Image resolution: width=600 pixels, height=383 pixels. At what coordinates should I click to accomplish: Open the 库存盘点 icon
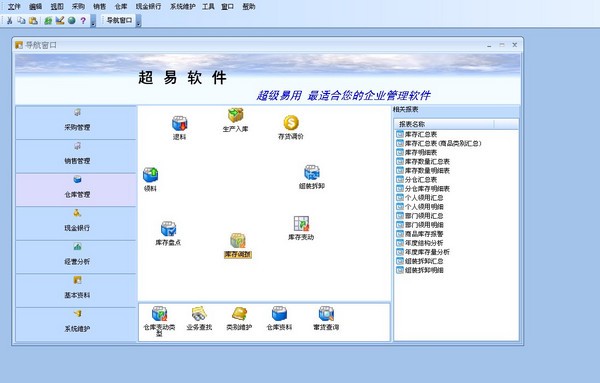pyautogui.click(x=168, y=229)
